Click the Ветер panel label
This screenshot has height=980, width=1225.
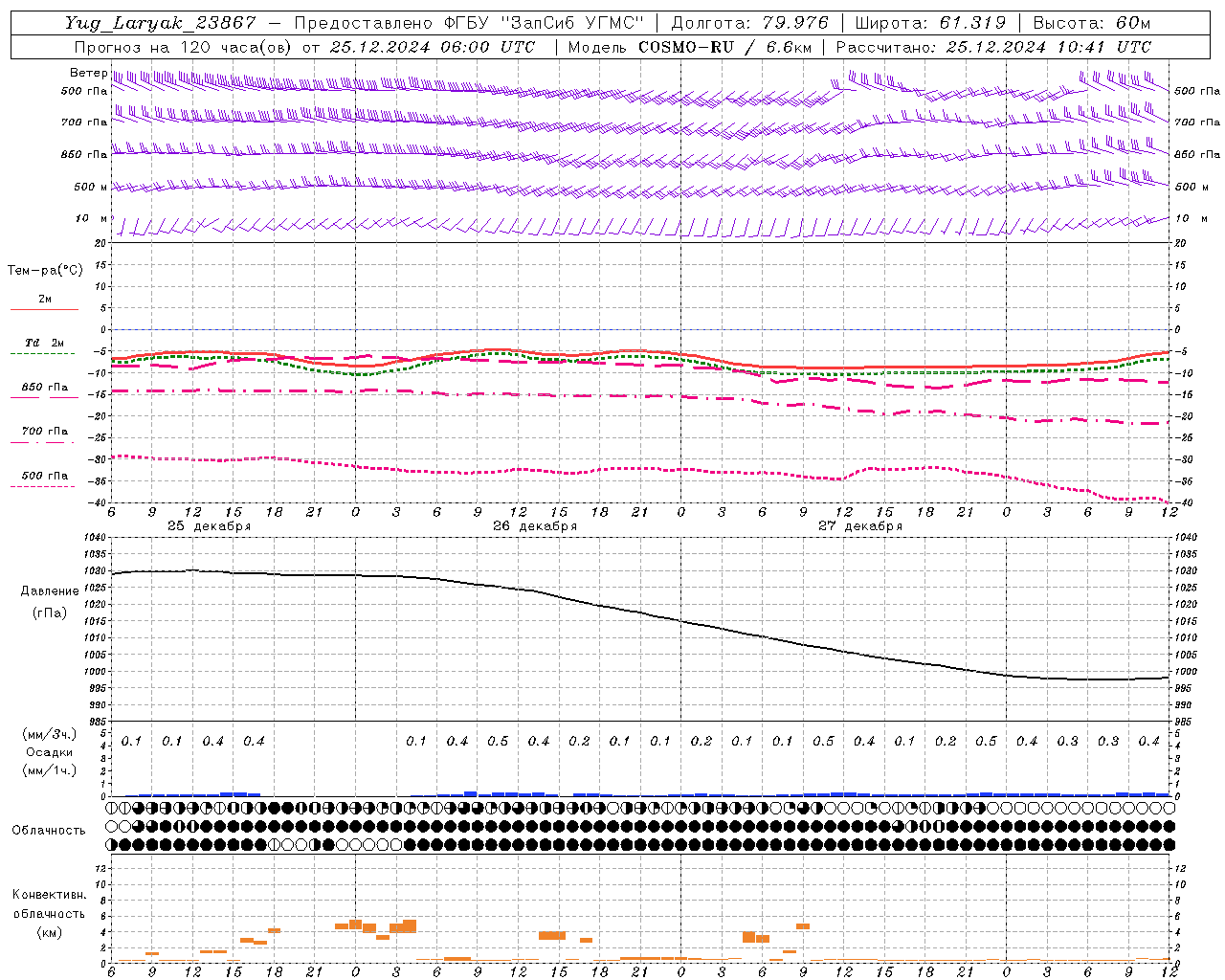point(88,73)
